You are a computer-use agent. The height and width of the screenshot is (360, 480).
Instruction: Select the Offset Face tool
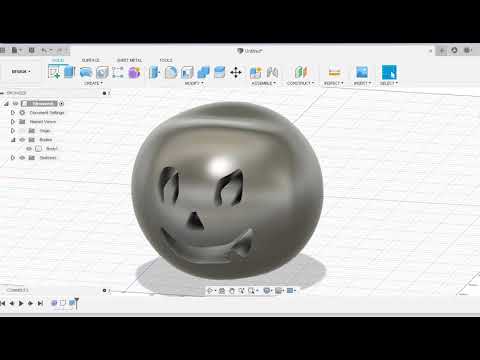coord(219,72)
